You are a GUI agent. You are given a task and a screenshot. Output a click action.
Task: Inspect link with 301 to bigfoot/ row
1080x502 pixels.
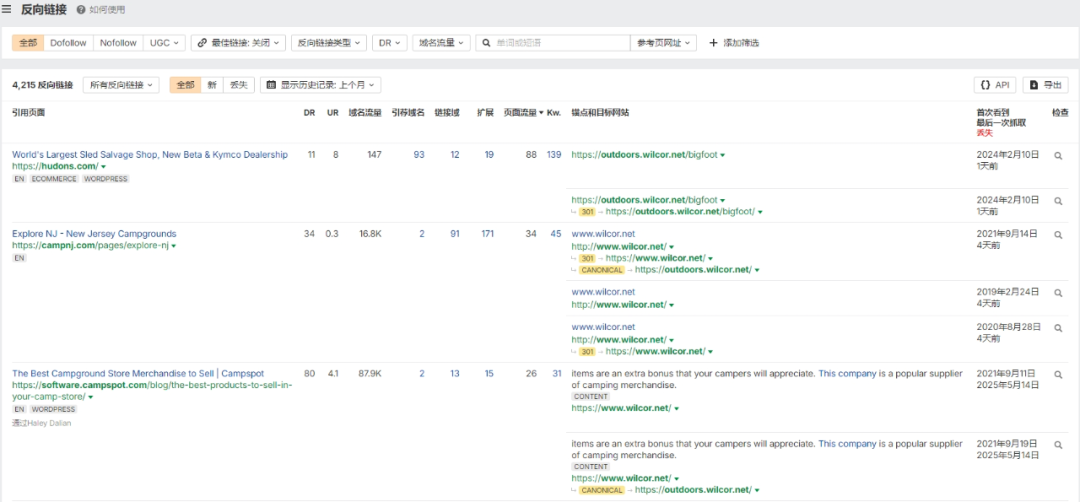[1059, 201]
